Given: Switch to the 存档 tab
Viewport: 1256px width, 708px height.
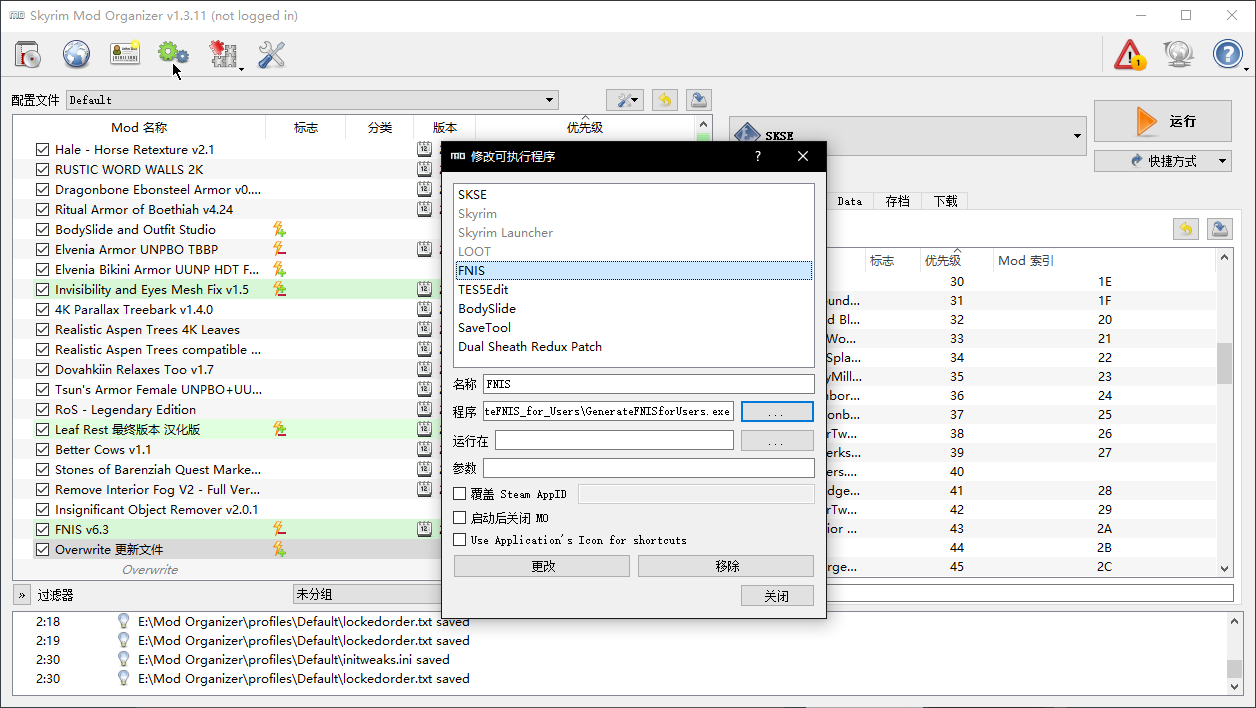Looking at the screenshot, I should click(x=898, y=201).
